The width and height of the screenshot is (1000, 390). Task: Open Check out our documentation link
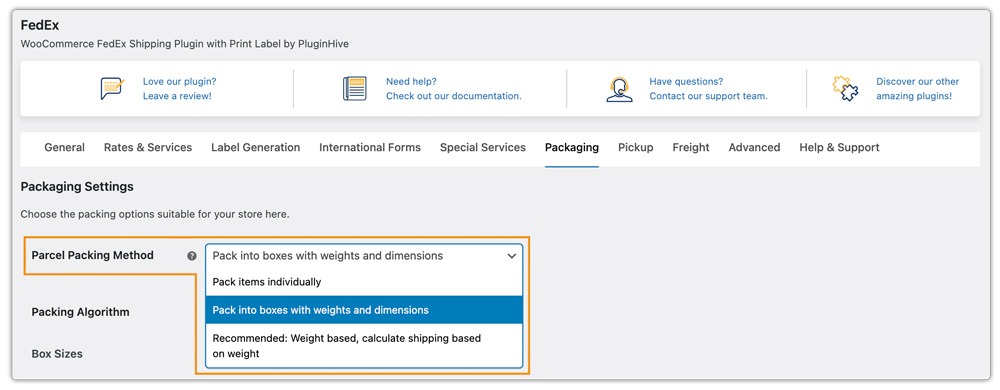[x=453, y=96]
